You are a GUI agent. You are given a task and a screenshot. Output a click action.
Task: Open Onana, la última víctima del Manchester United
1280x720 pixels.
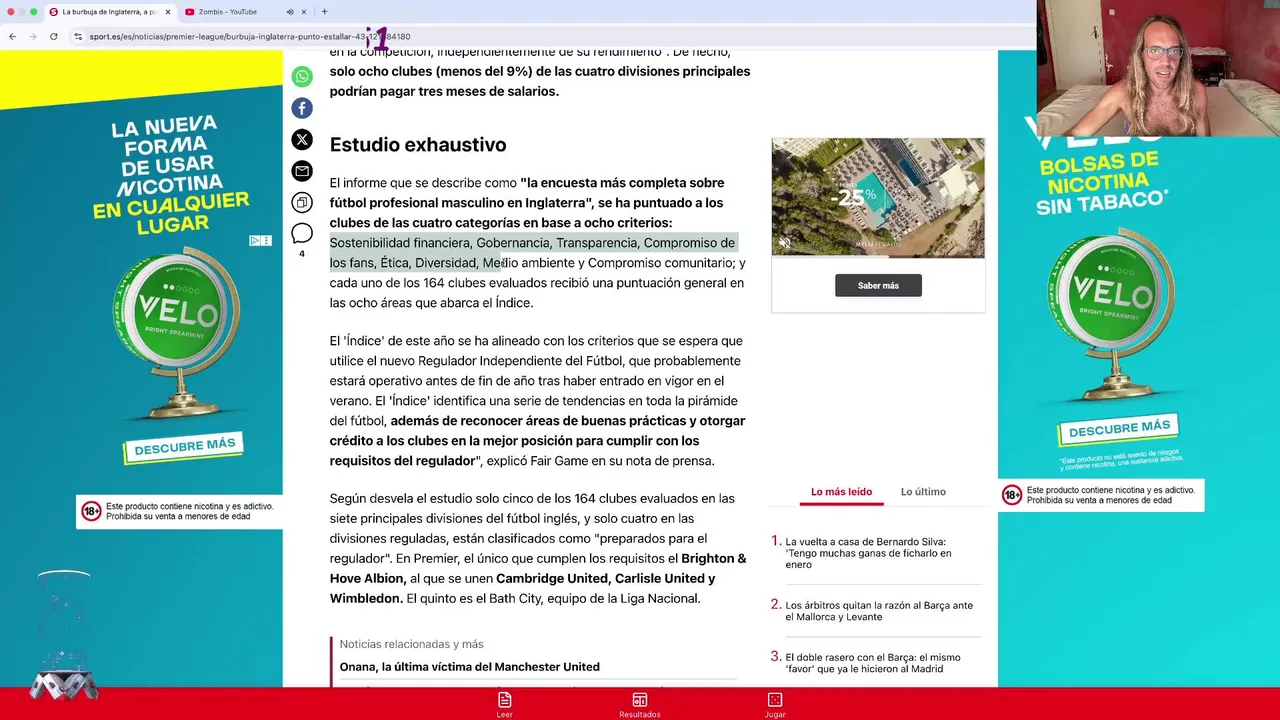(x=469, y=667)
